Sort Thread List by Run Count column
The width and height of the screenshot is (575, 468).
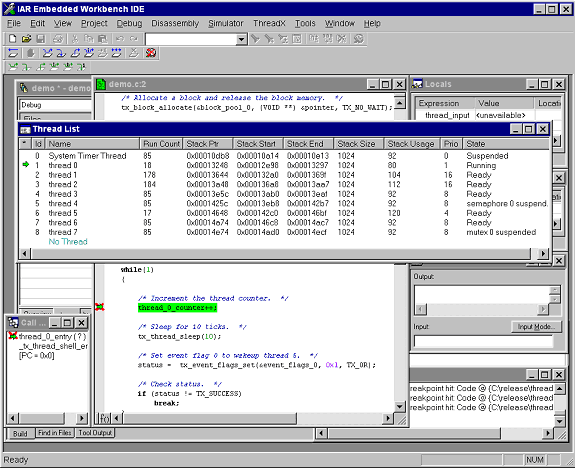[162, 144]
